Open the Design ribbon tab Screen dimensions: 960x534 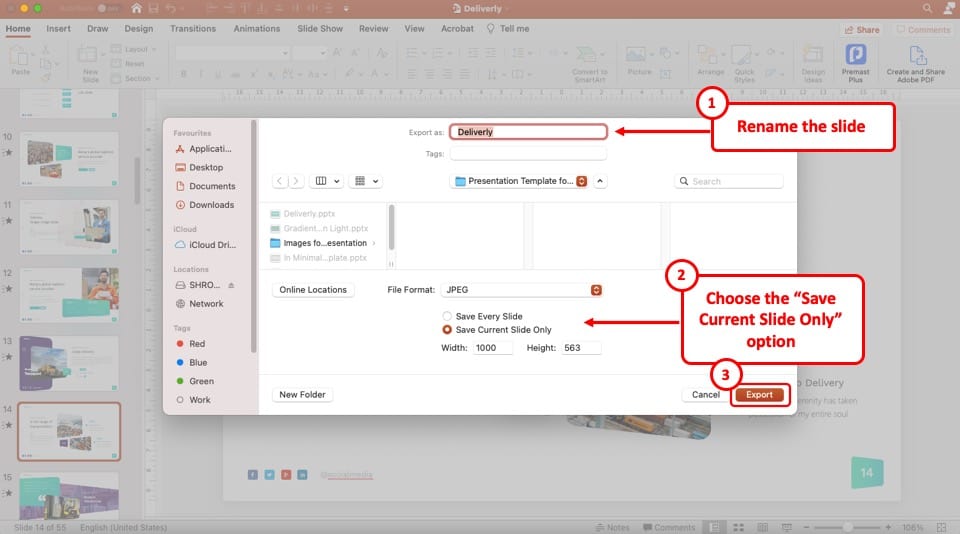[x=139, y=29]
